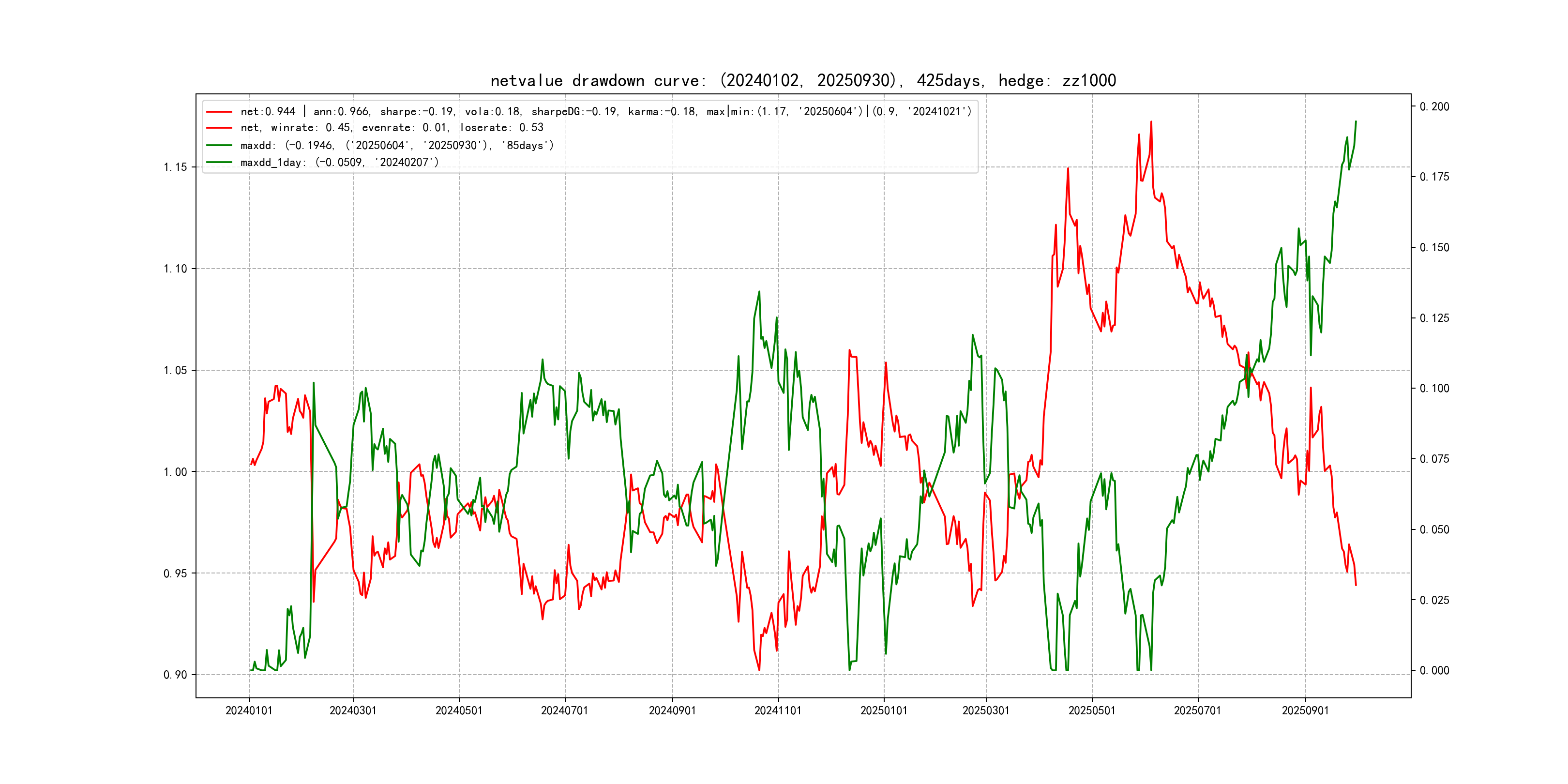Click the green line sample beside maxdd_1day legend entry
The image size is (1568, 784).
[x=219, y=163]
